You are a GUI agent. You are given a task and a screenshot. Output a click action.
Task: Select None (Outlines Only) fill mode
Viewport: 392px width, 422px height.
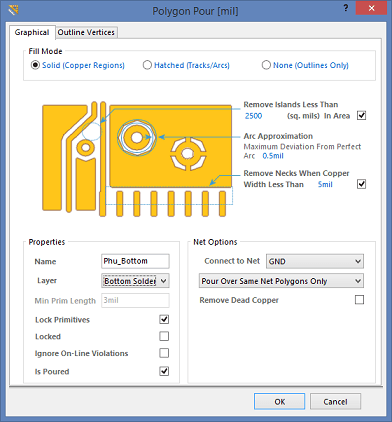(305, 65)
